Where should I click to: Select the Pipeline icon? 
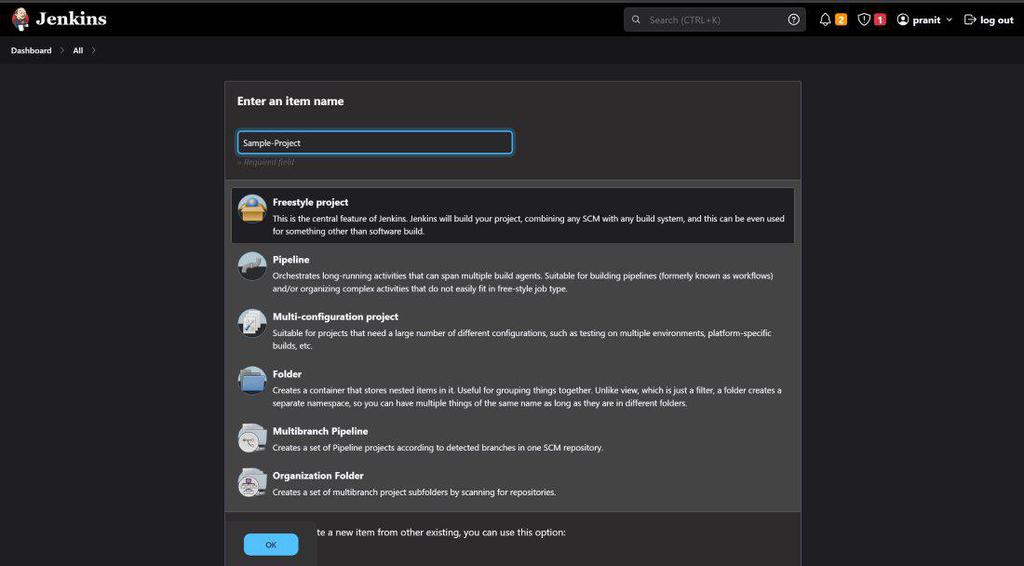click(x=252, y=266)
